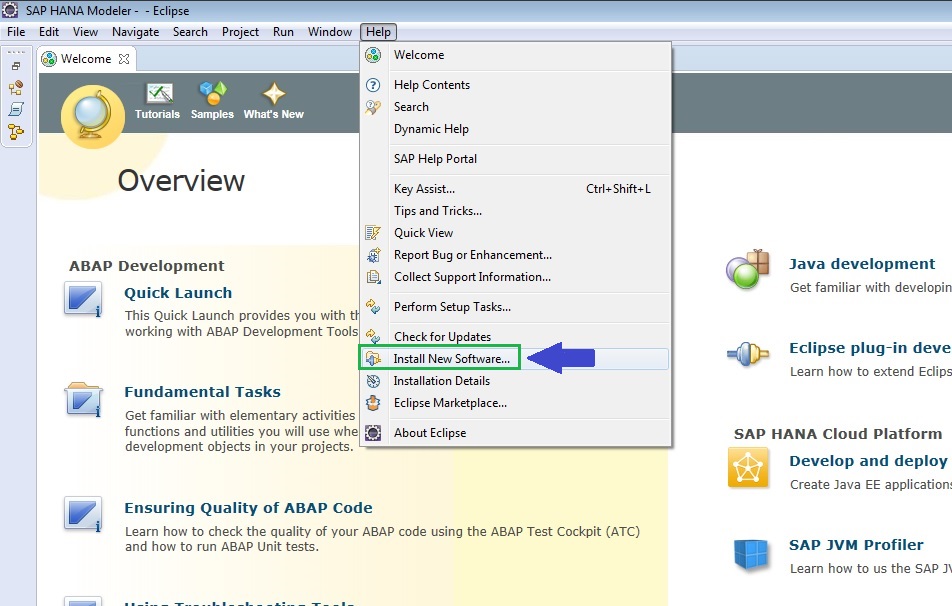Image resolution: width=952 pixels, height=606 pixels.
Task: Open the Edit menu
Action: coord(49,32)
